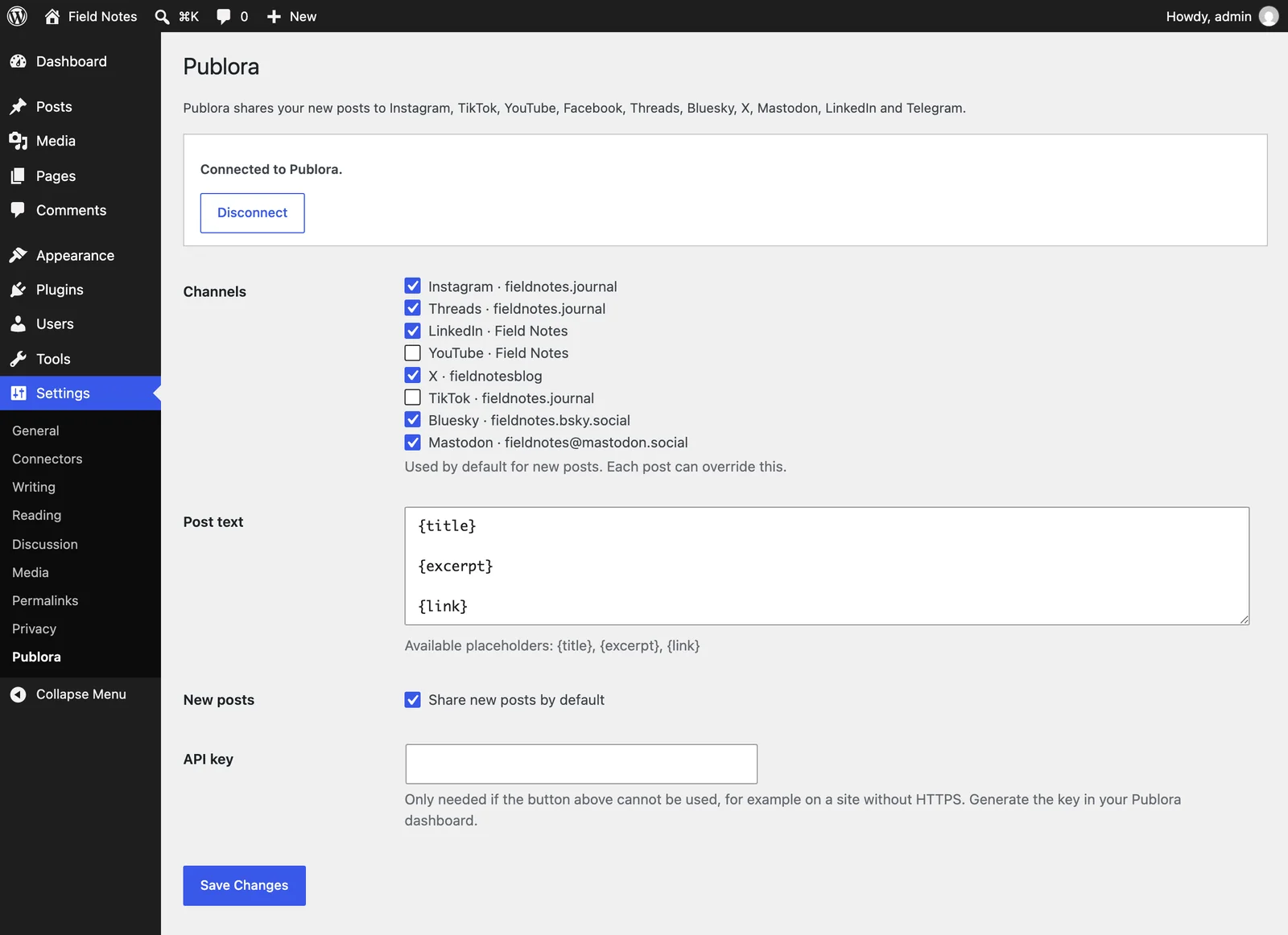Click the Settings sliders icon
This screenshot has width=1288, height=935.
(x=18, y=393)
